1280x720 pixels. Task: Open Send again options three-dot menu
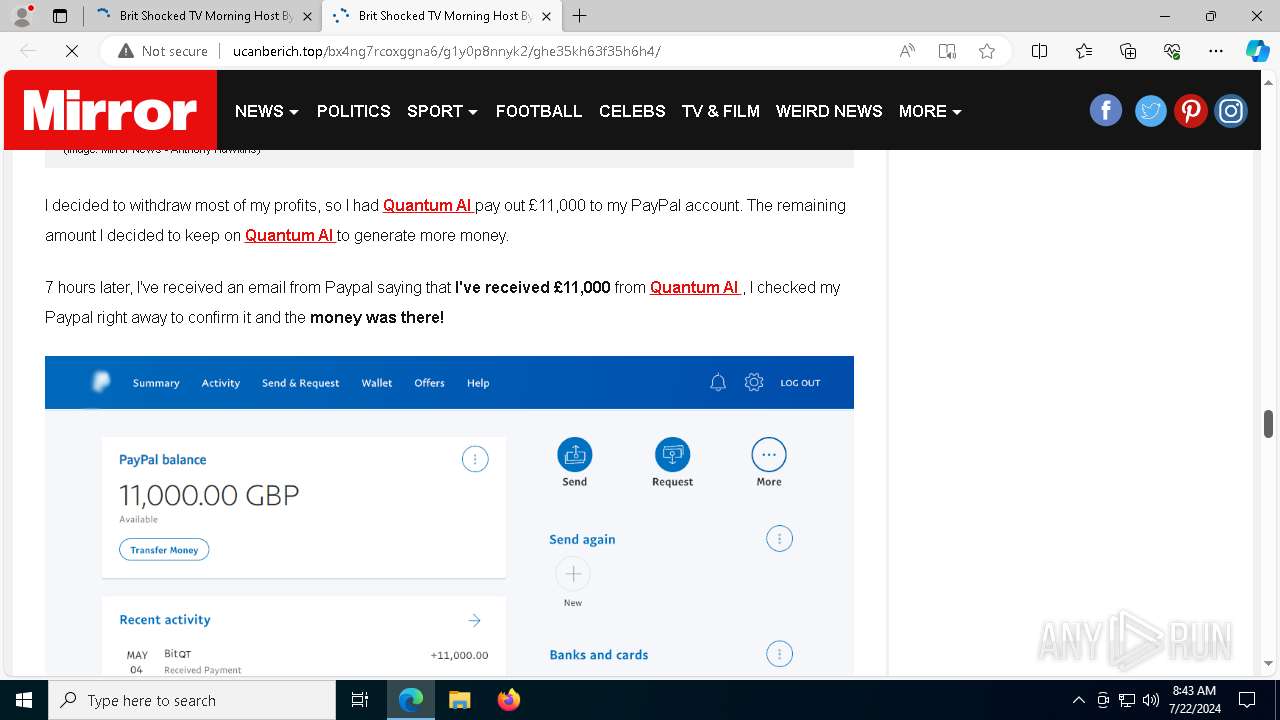779,539
